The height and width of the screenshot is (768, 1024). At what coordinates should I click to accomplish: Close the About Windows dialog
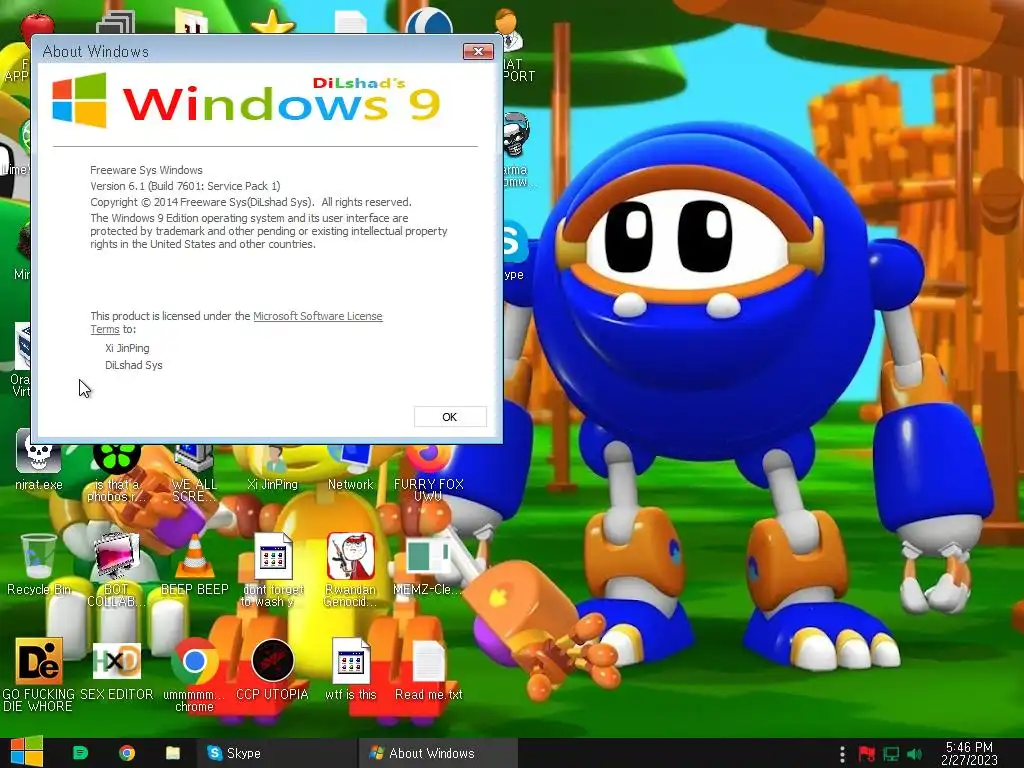[478, 51]
